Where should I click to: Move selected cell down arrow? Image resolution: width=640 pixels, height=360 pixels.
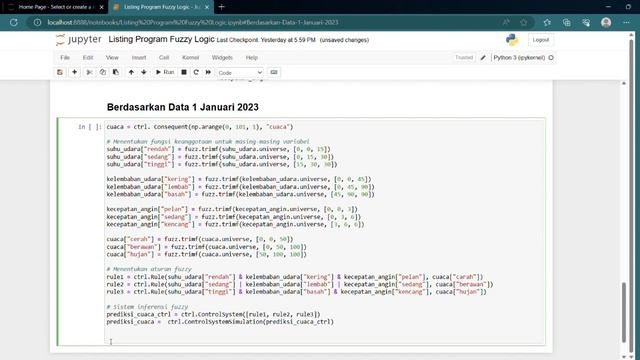[x=144, y=72]
